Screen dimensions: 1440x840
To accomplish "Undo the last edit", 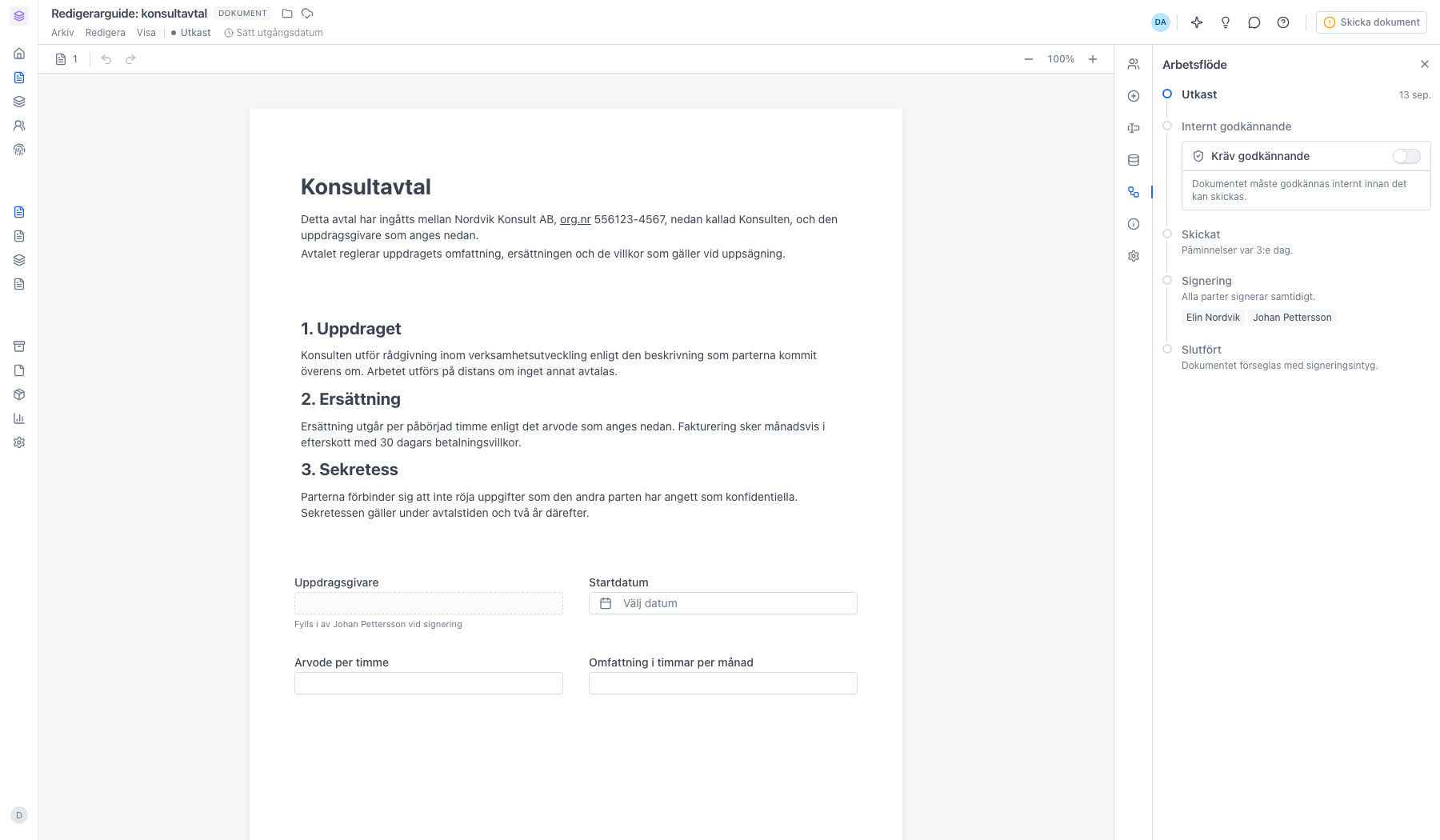I will click(106, 59).
